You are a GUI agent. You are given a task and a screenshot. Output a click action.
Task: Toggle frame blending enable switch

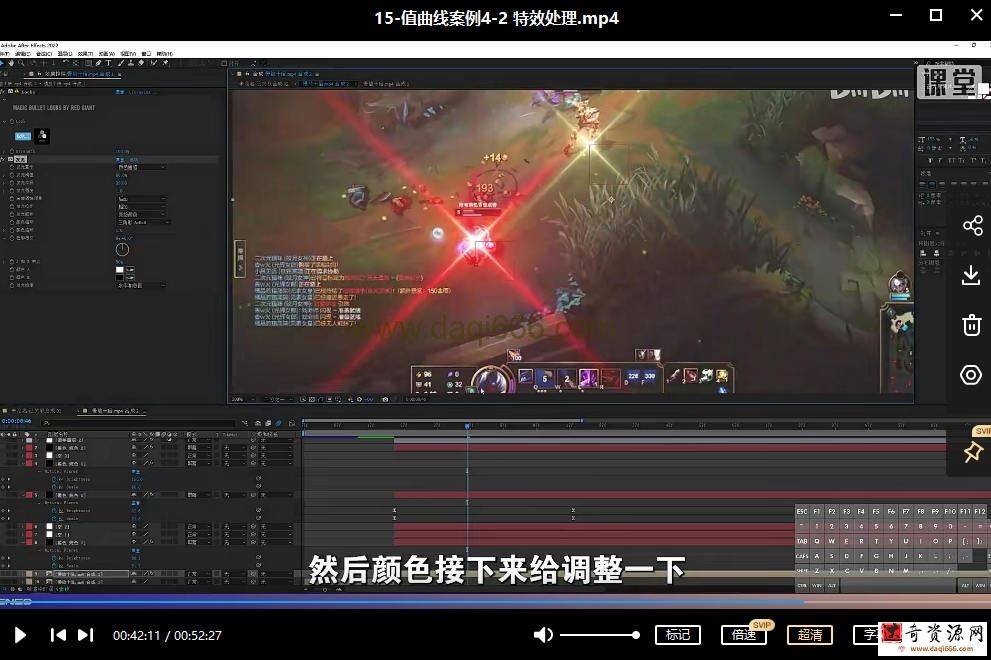click(x=268, y=423)
